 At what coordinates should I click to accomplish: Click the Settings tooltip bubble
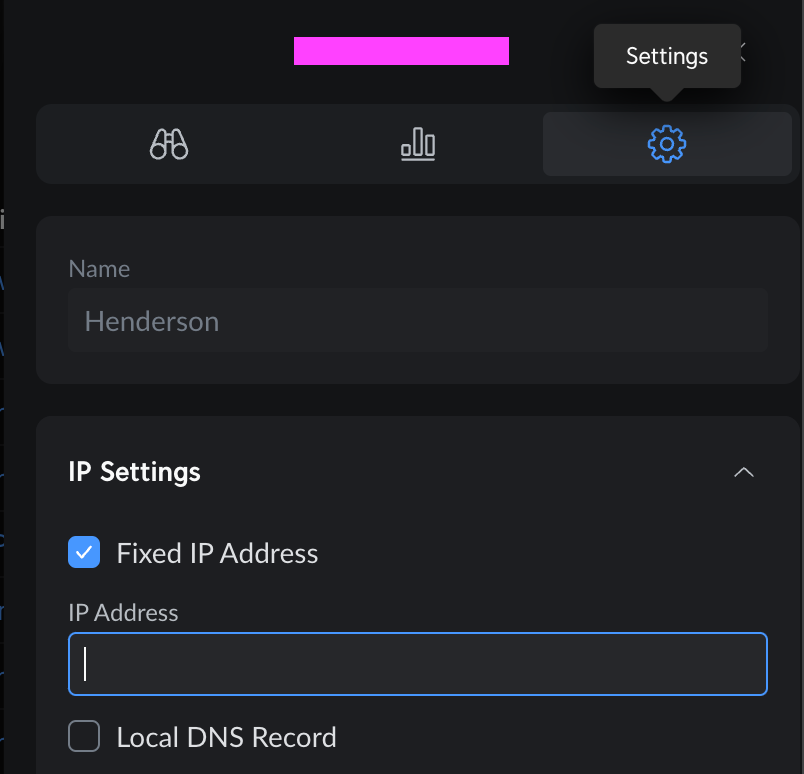666,56
